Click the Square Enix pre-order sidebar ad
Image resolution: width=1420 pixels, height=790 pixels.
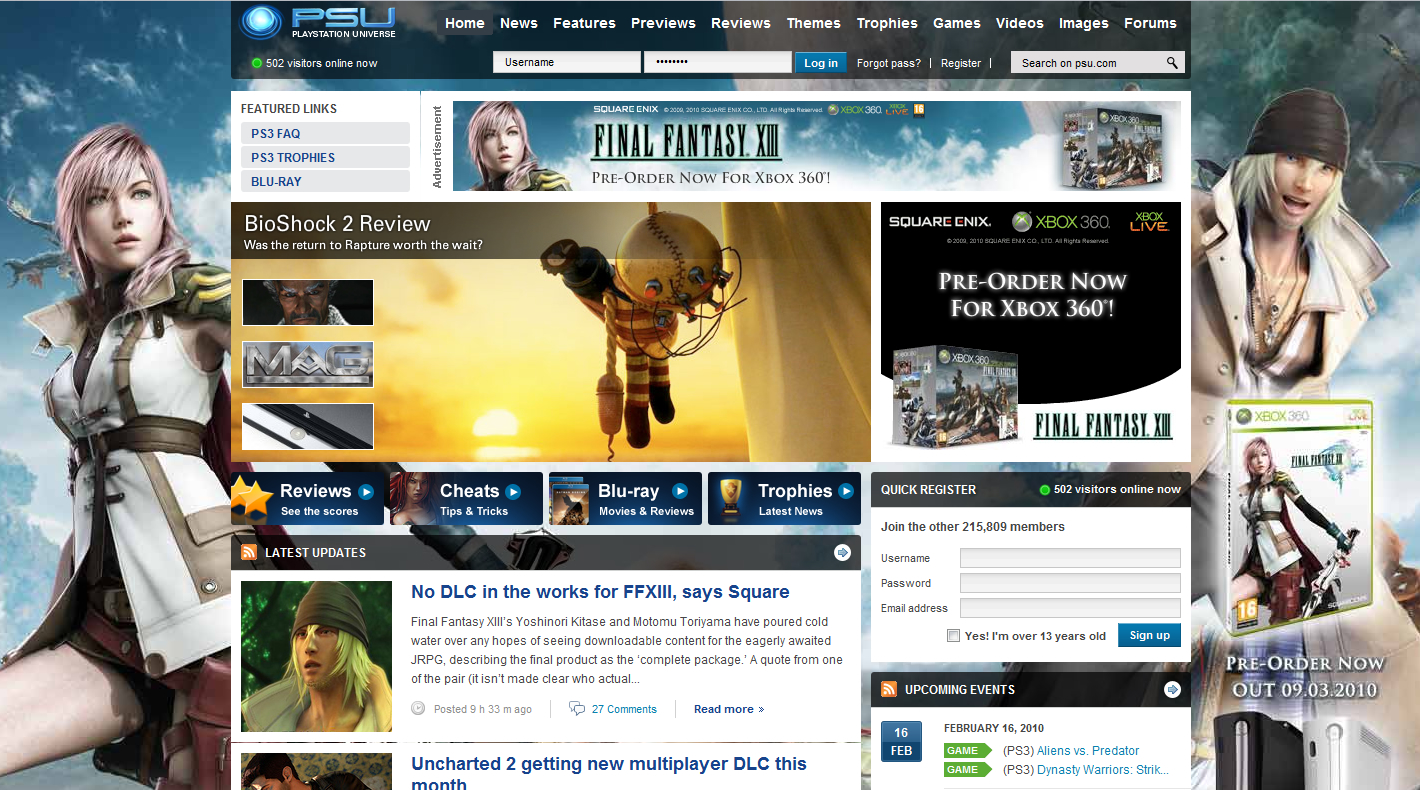pyautogui.click(x=1031, y=327)
